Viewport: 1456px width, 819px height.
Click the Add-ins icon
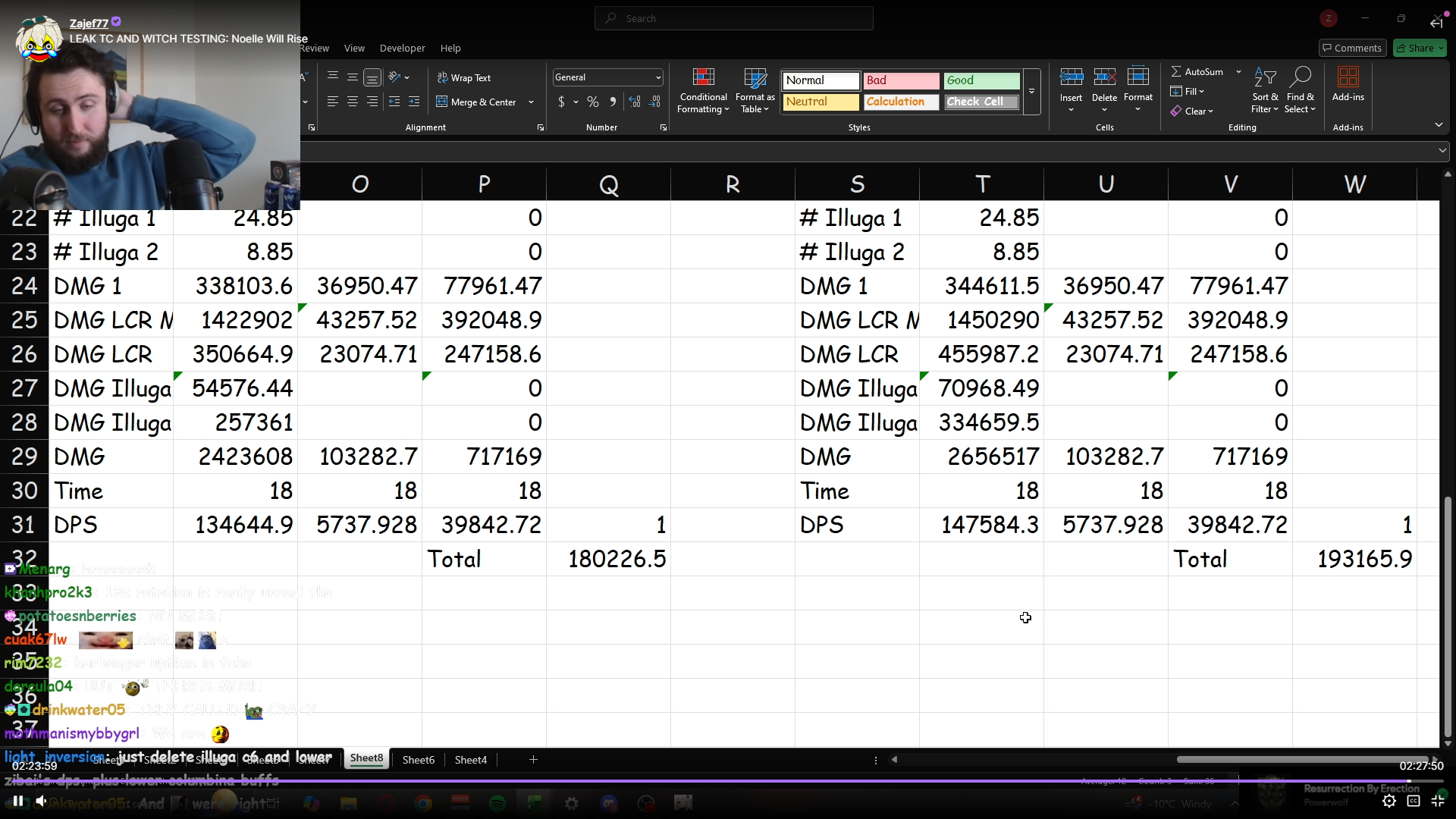[1348, 77]
